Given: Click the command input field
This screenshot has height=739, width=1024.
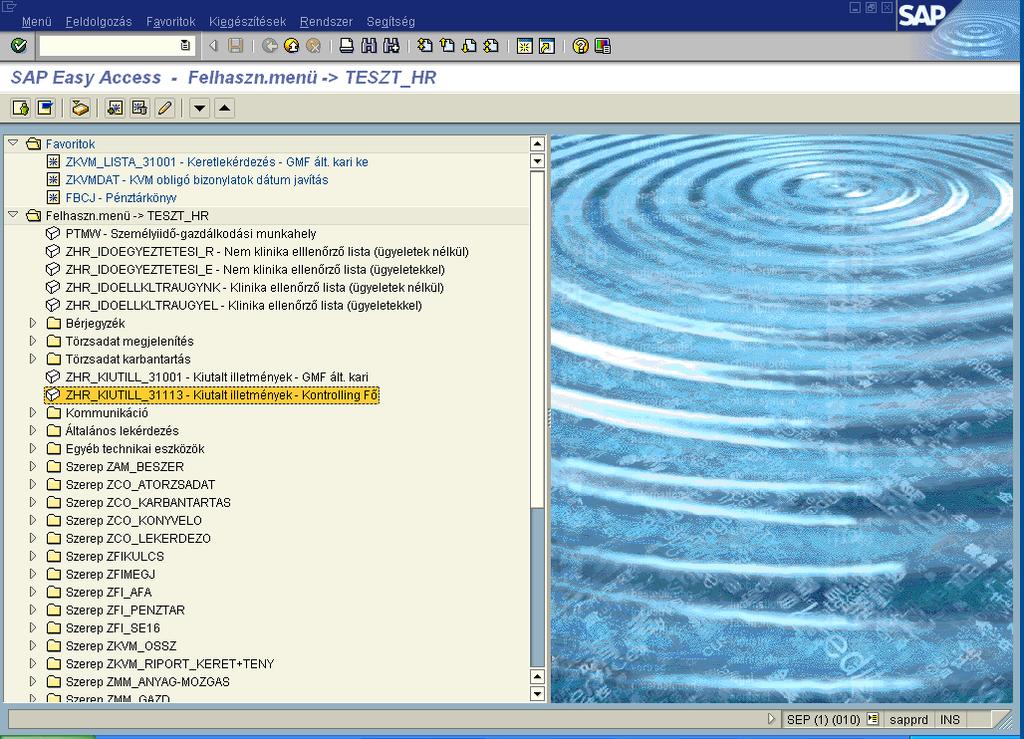Looking at the screenshot, I should coord(109,45).
